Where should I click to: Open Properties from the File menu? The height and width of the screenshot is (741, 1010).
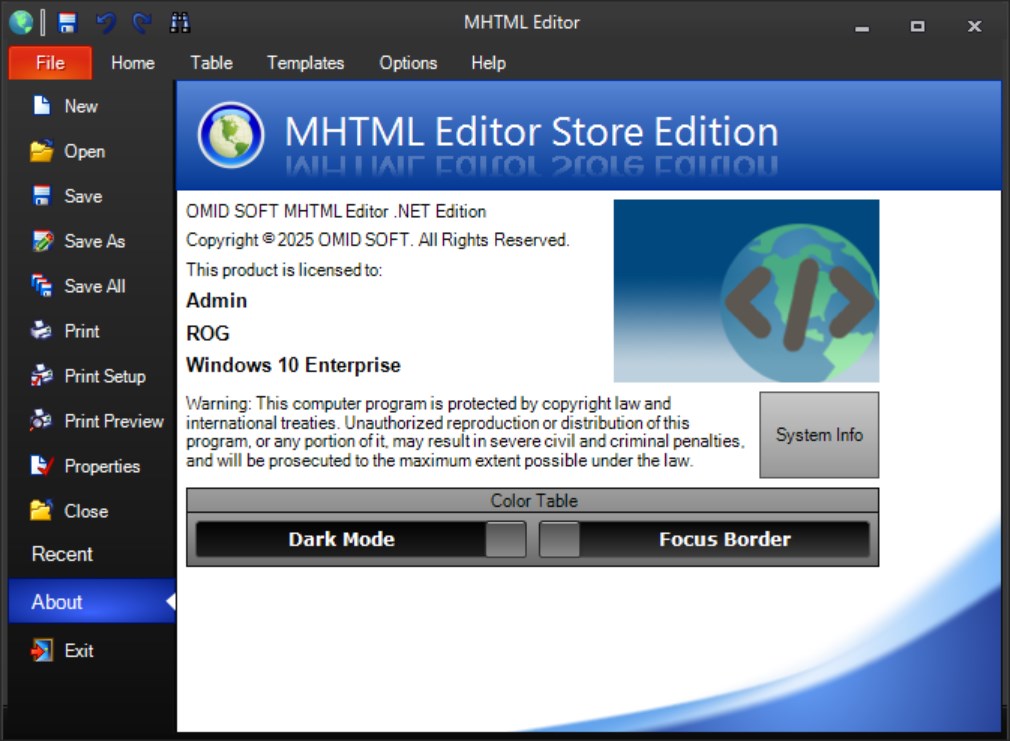coord(92,466)
